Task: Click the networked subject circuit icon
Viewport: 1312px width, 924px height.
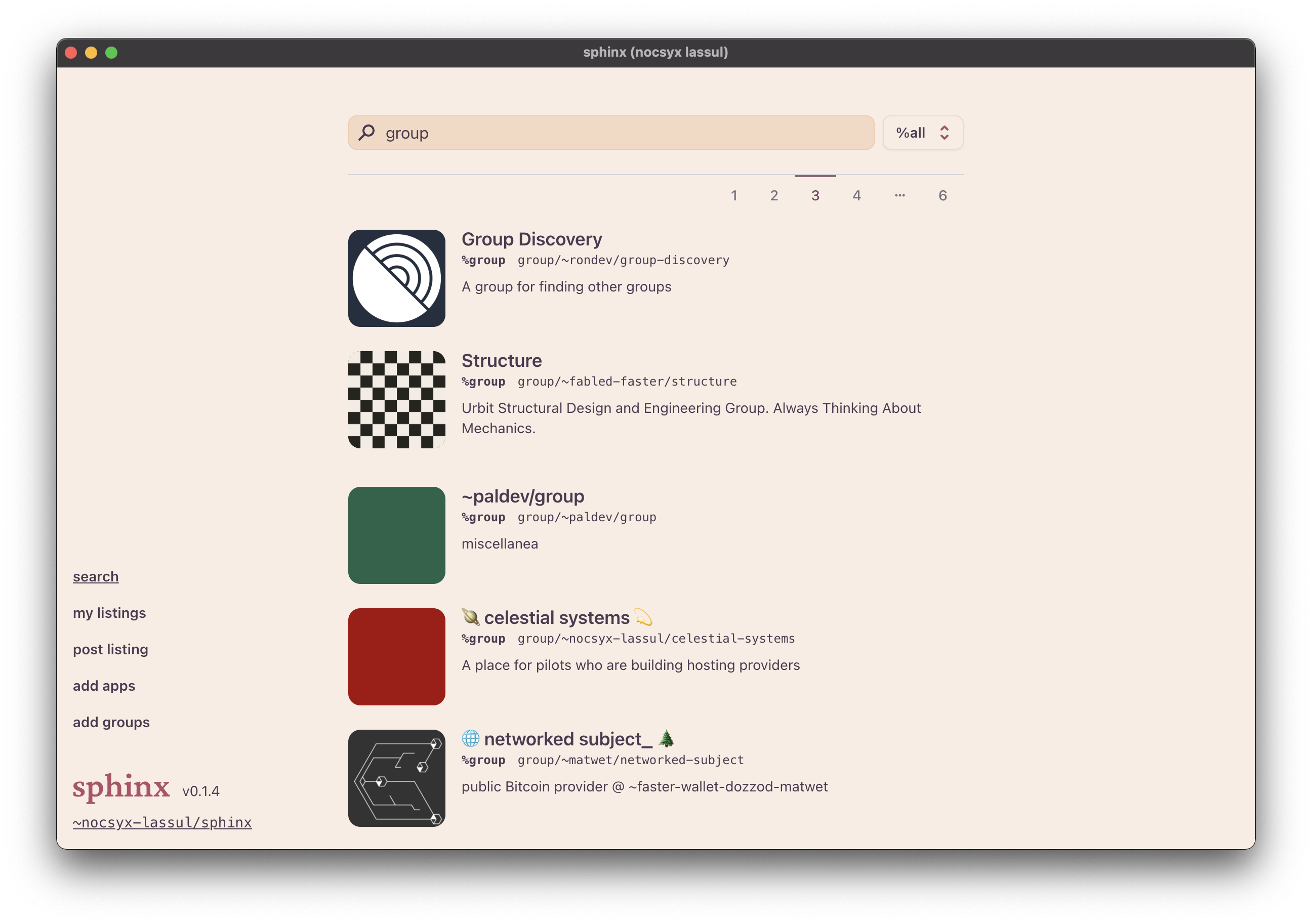Action: click(396, 778)
